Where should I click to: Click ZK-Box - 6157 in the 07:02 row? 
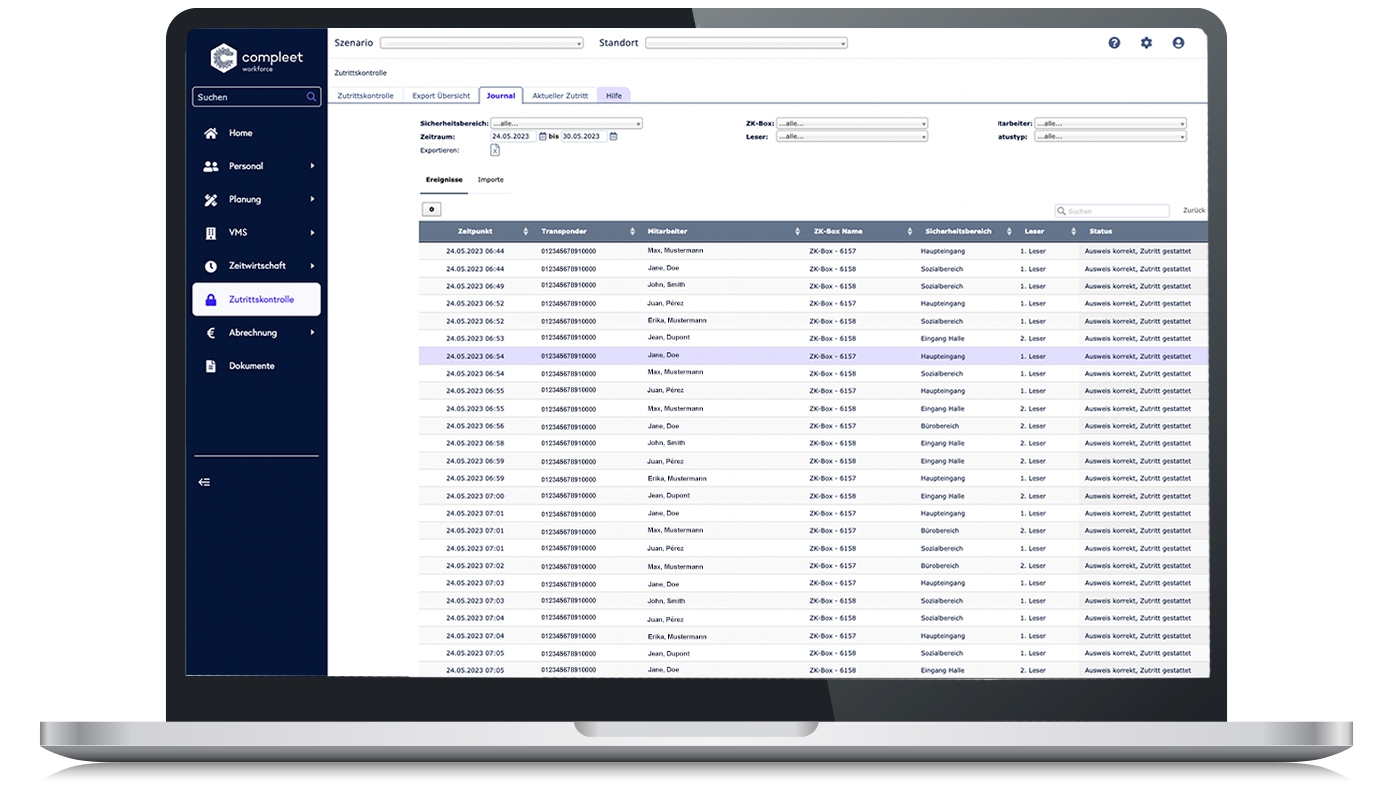coord(833,566)
